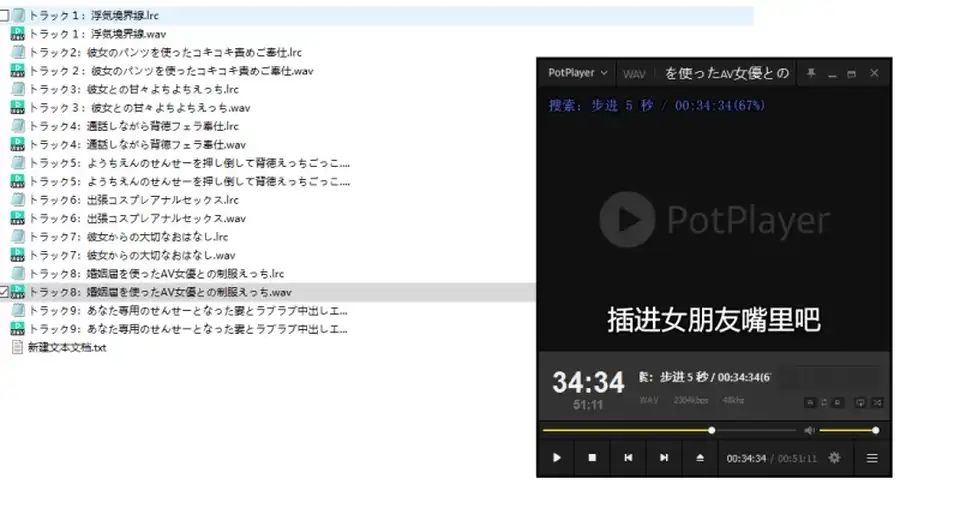Click the eject/open file button

coord(700,458)
